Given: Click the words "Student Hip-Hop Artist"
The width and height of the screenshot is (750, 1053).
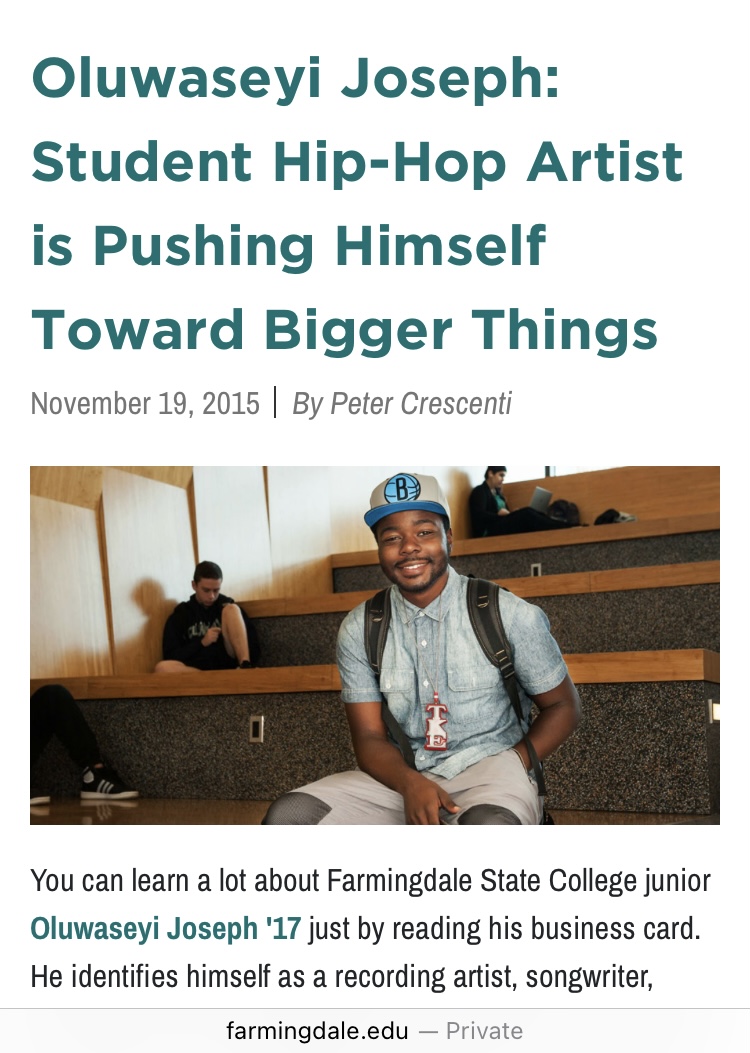Looking at the screenshot, I should [357, 163].
